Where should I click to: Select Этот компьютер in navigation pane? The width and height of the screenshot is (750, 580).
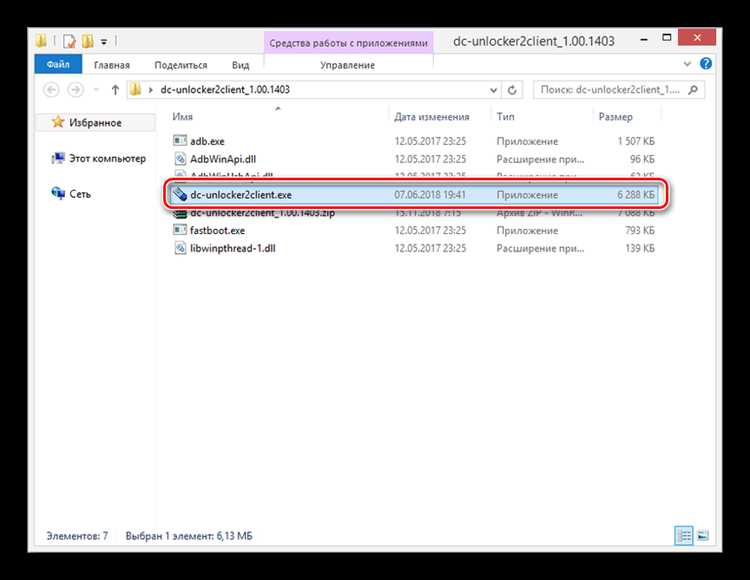point(107,158)
